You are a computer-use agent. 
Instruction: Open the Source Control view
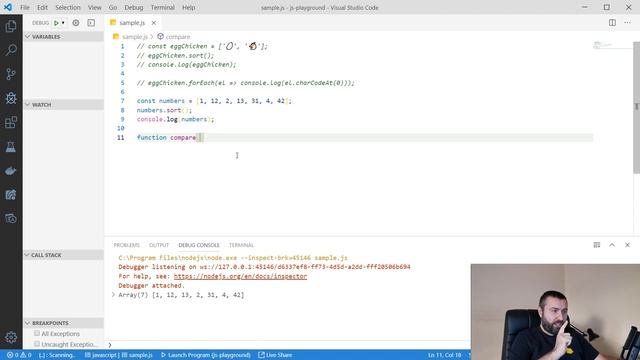pyautogui.click(x=11, y=74)
